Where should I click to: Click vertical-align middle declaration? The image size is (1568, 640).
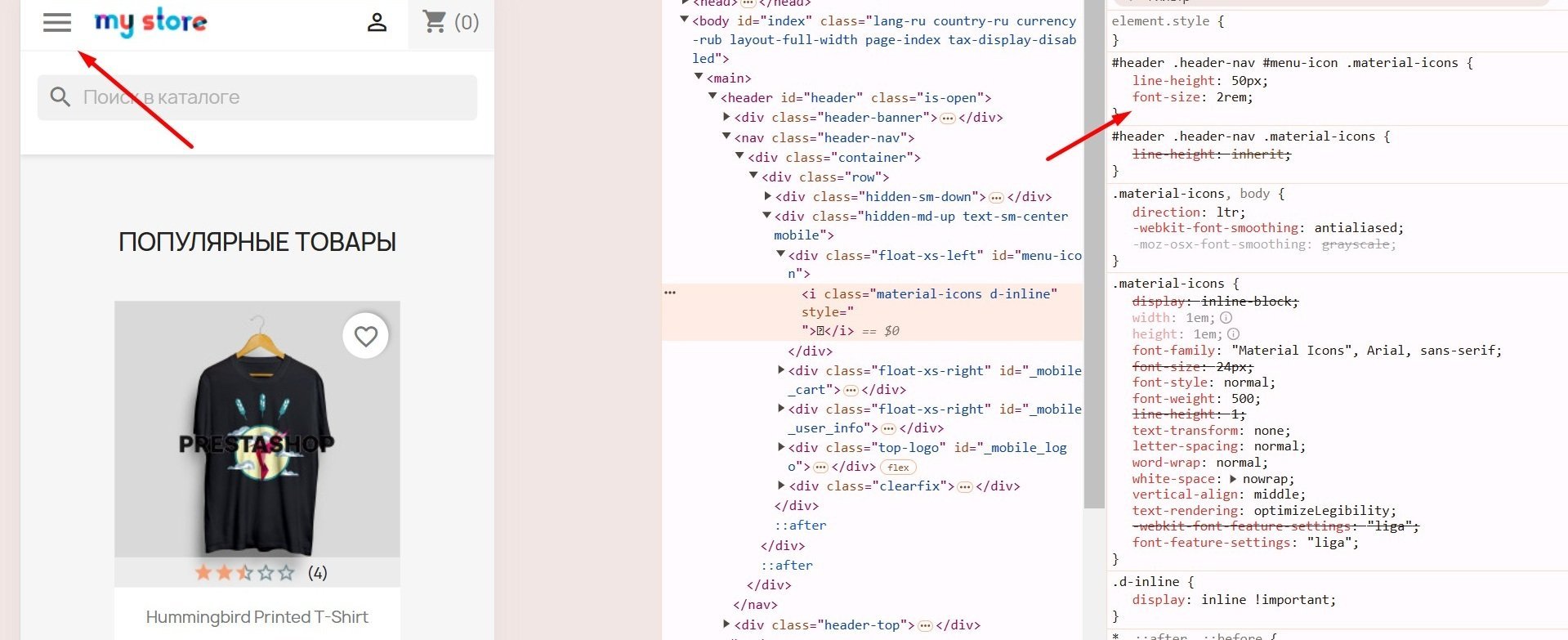[x=1218, y=495]
